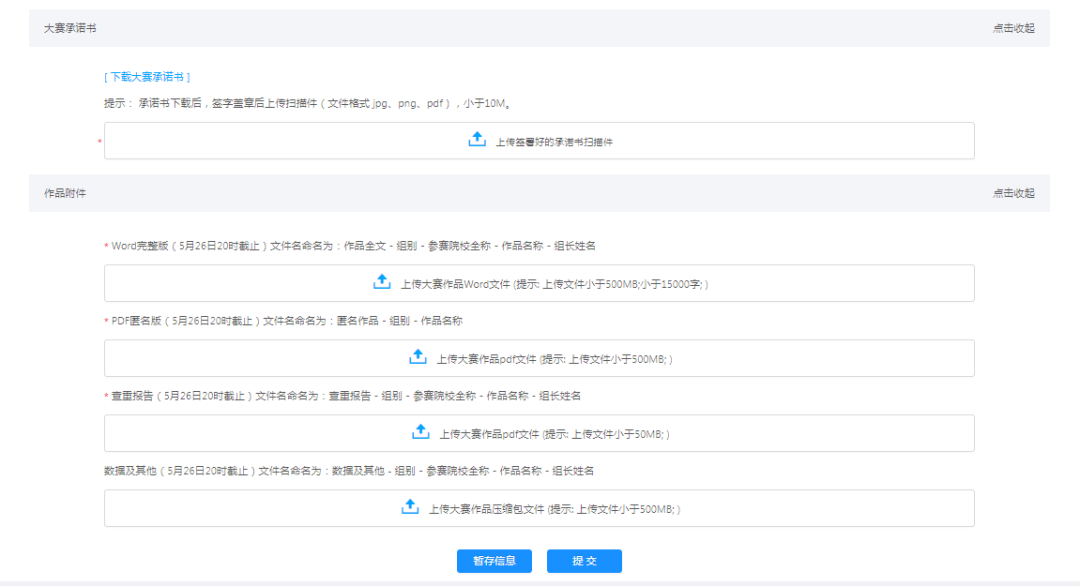Click the Word完整版 file naming label
This screenshot has height=586, width=1080.
pos(353,246)
